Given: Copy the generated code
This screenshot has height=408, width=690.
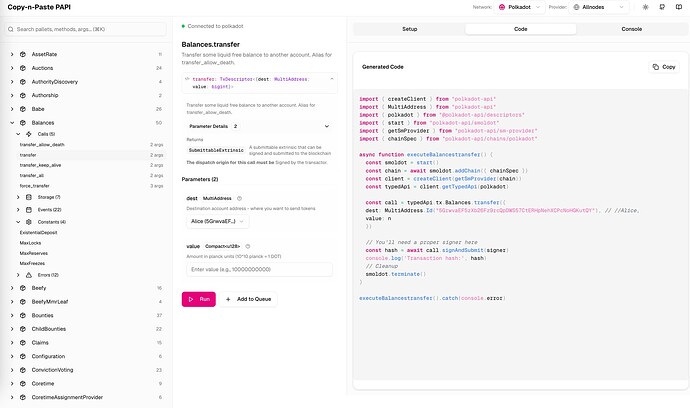Looking at the screenshot, I should click(x=664, y=67).
